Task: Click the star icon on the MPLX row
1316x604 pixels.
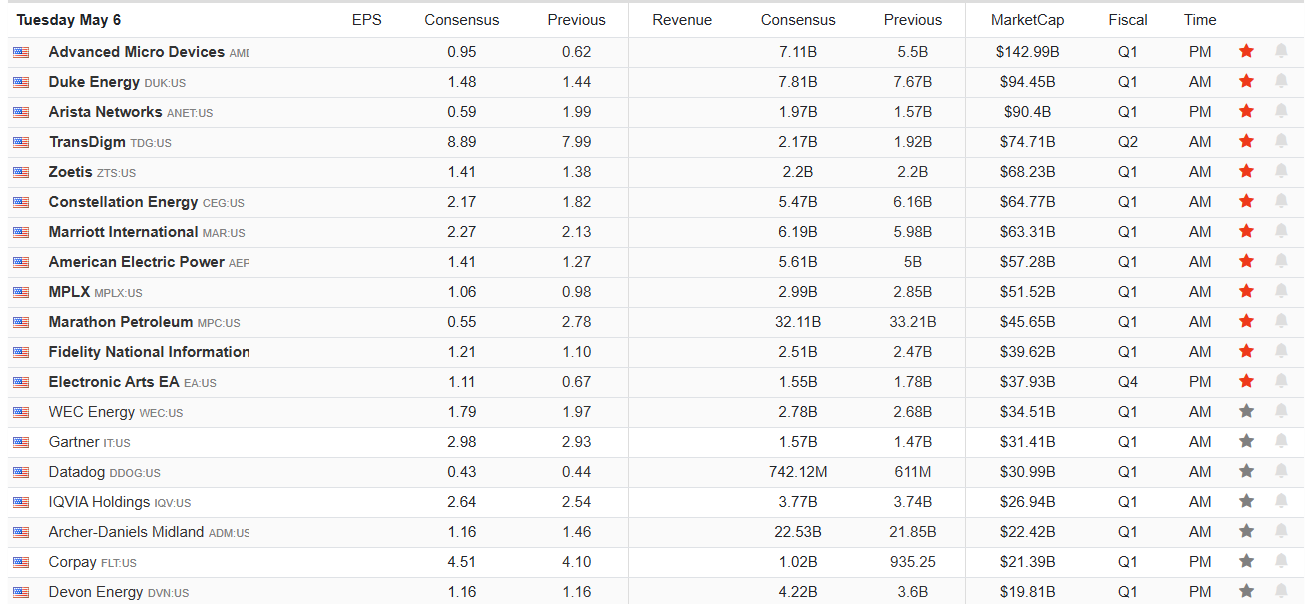Action: click(x=1246, y=291)
